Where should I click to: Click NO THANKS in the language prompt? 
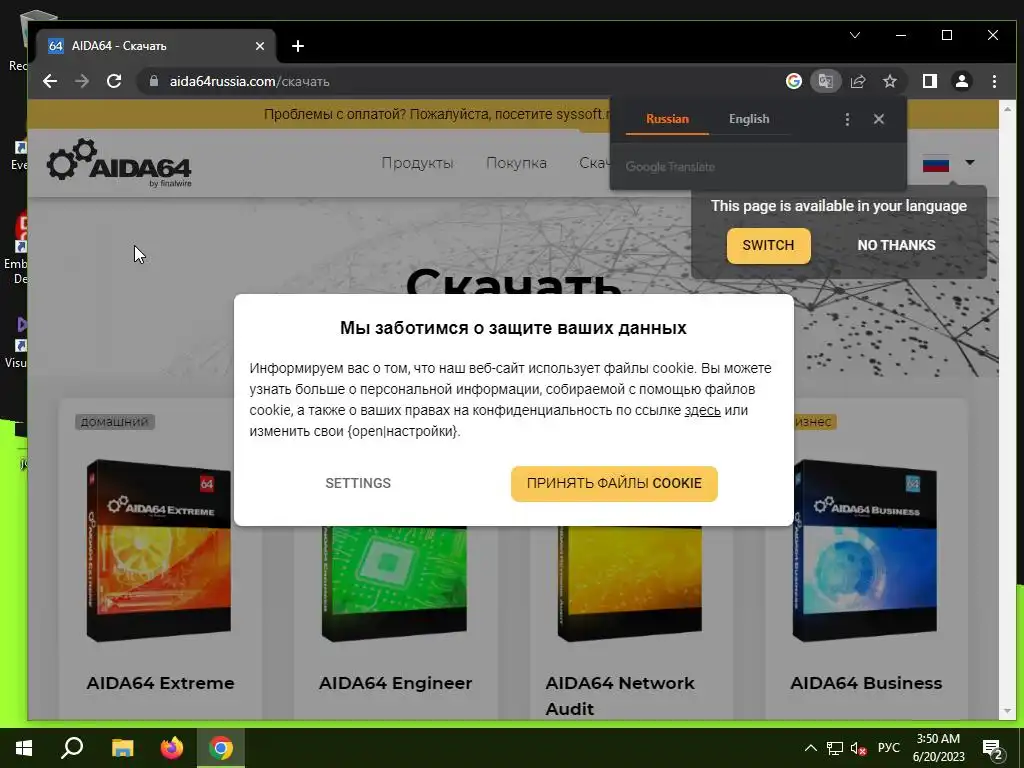click(896, 246)
